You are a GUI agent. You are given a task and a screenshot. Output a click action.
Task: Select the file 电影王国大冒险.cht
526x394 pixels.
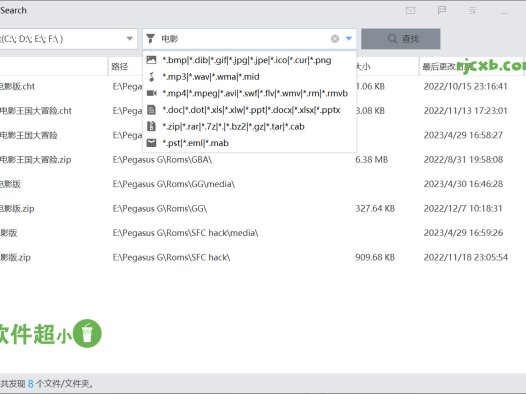(36, 111)
